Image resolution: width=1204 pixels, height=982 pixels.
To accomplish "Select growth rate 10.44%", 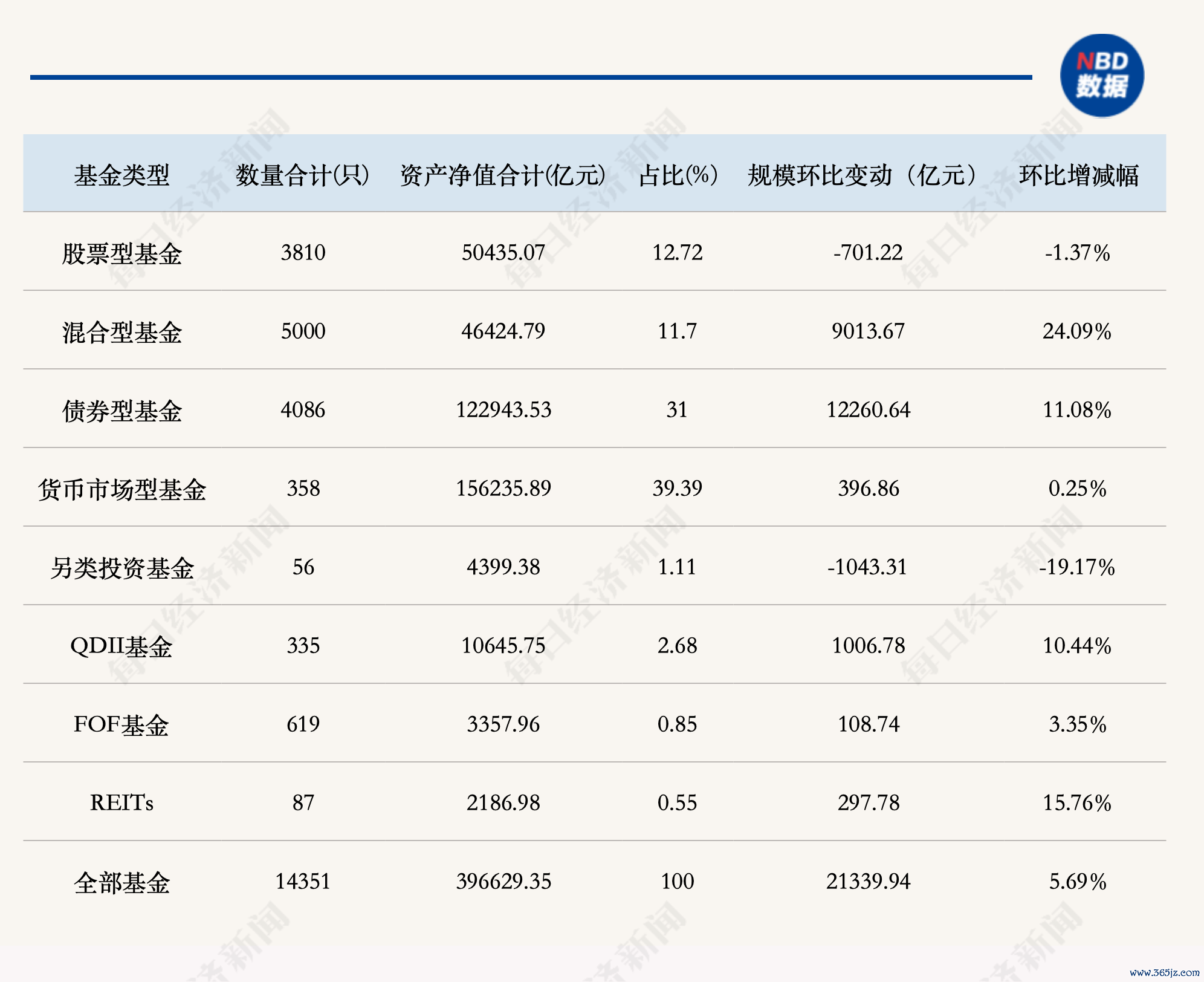I will [1077, 645].
